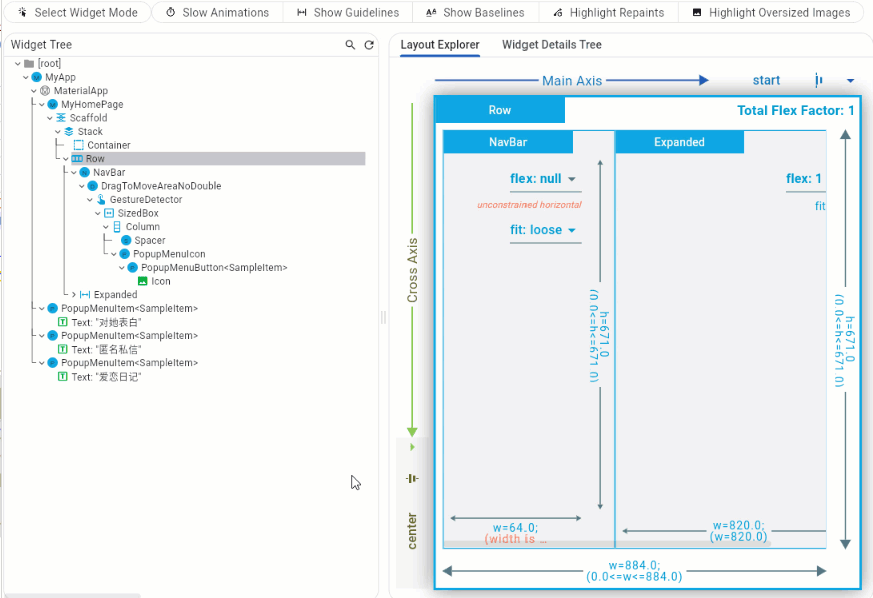Click the [root] folder icon
Screen dimensions: 873x598
[x=29, y=63]
